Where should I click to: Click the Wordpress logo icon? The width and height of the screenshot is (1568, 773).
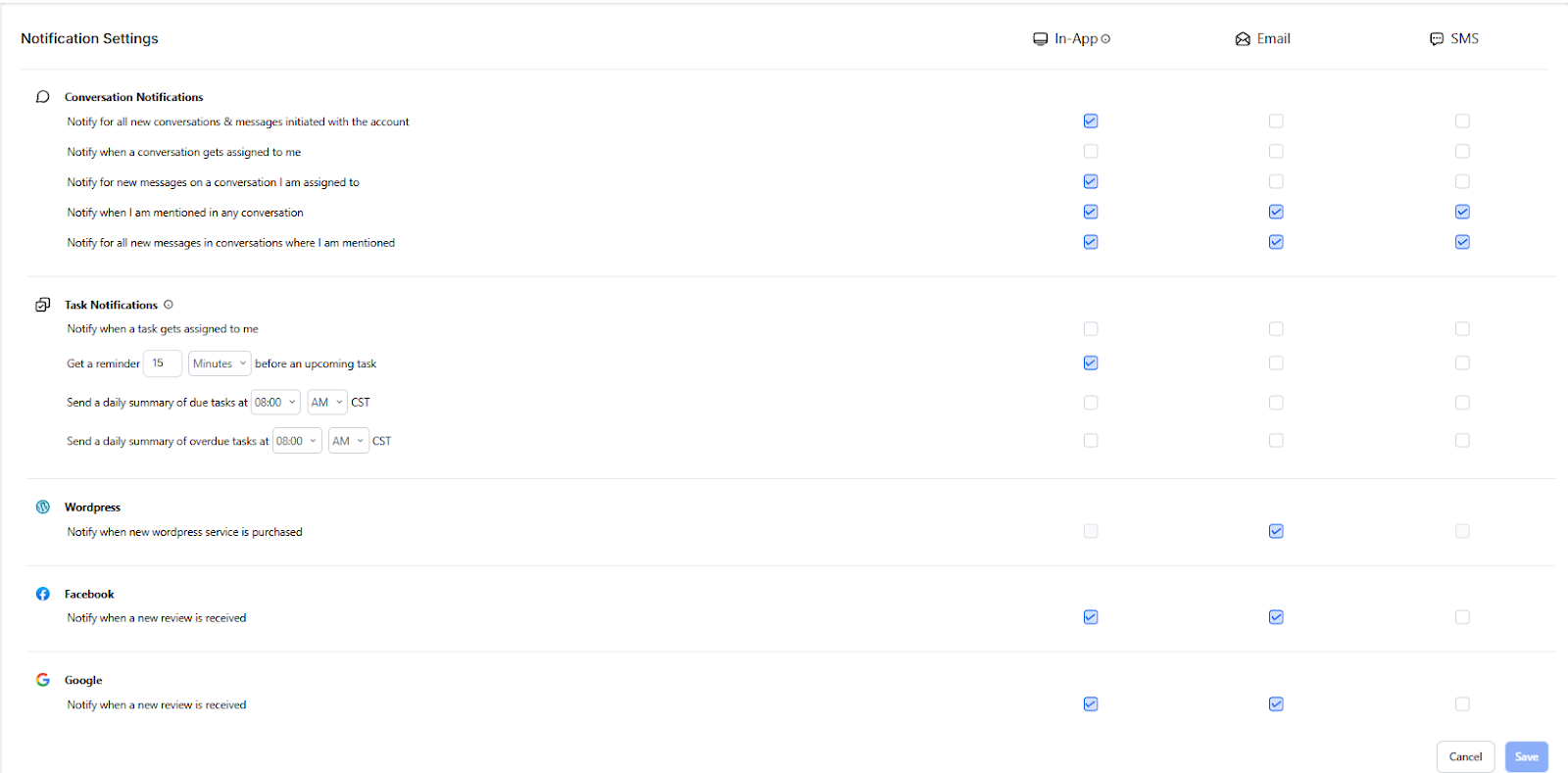click(42, 507)
